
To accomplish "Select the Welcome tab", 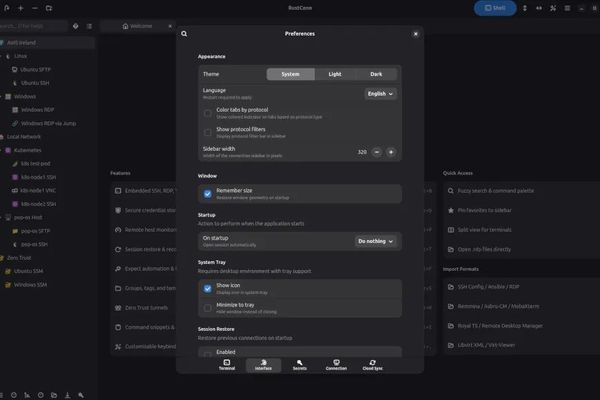I will 137,26.
